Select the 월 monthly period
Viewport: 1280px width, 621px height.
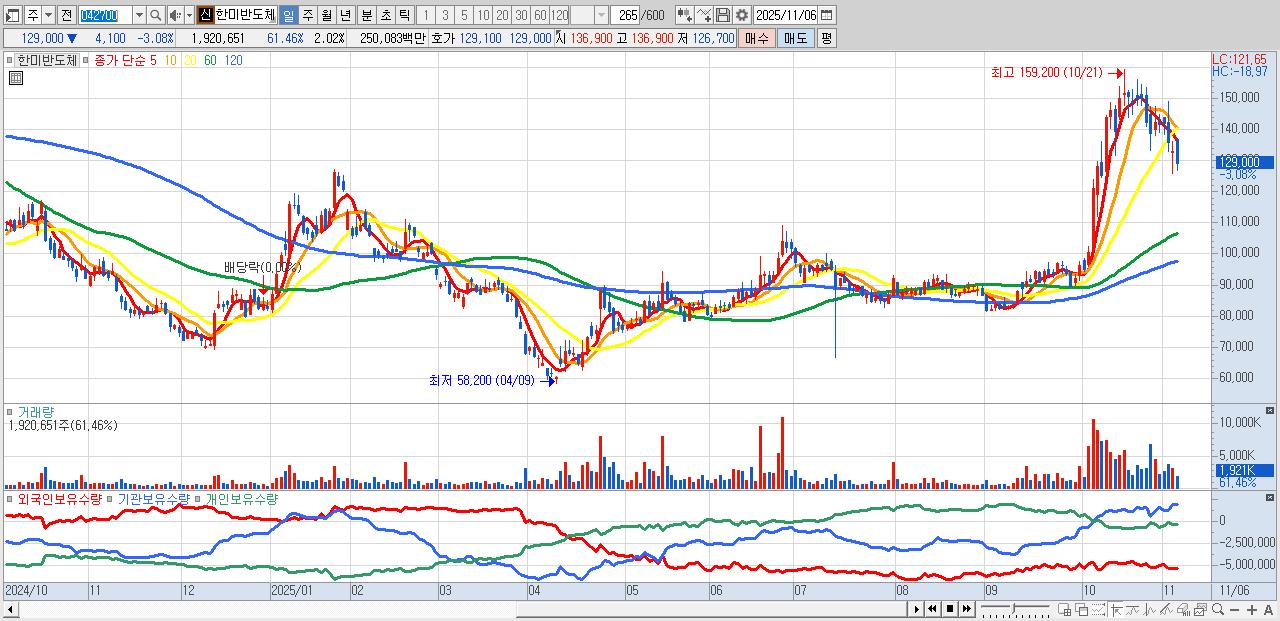tap(326, 15)
